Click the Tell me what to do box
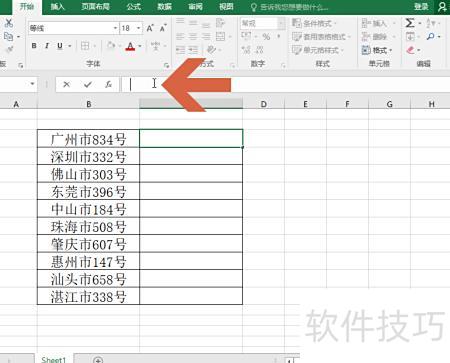The width and height of the screenshot is (450, 363). pos(289,7)
